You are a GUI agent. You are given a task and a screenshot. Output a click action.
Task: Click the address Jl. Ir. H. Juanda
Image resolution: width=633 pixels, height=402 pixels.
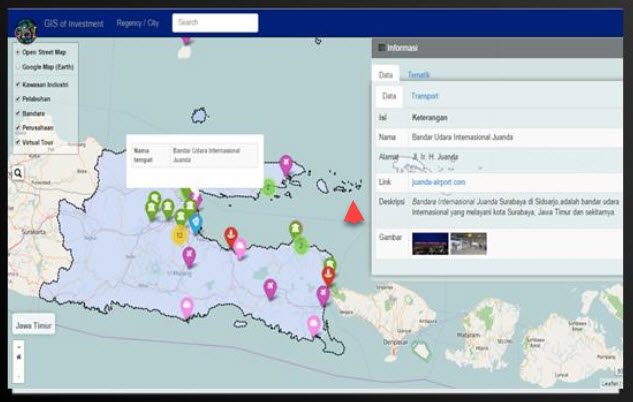point(435,157)
